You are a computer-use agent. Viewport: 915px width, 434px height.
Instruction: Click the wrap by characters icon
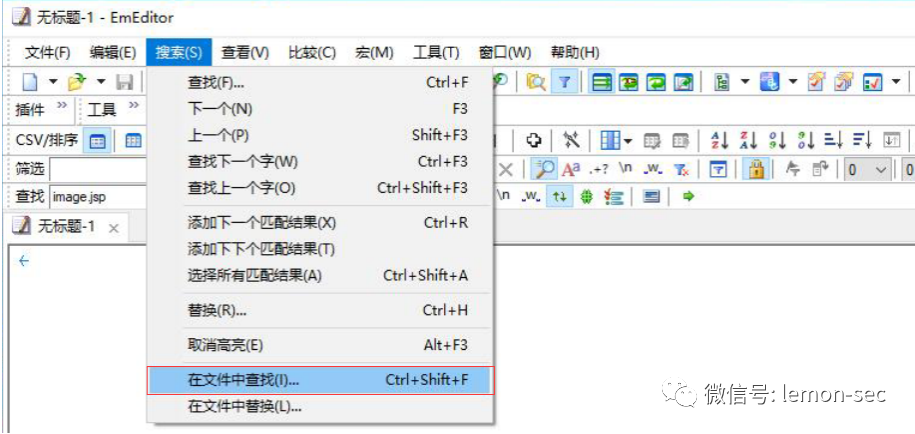click(628, 82)
